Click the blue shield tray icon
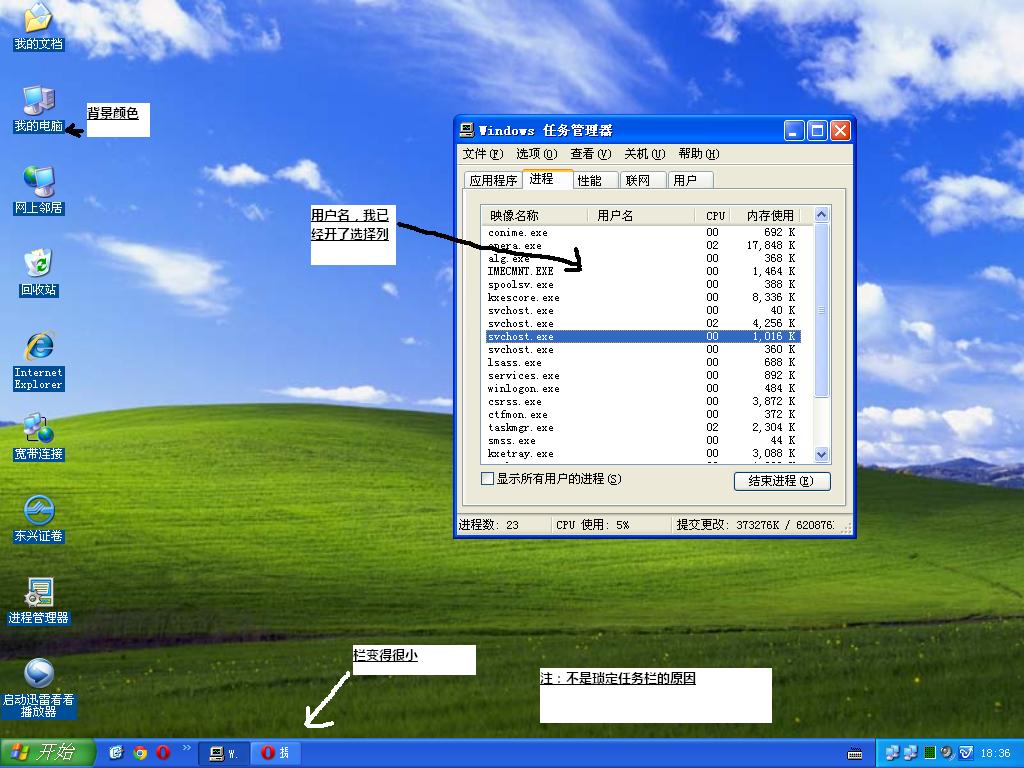 [x=966, y=753]
